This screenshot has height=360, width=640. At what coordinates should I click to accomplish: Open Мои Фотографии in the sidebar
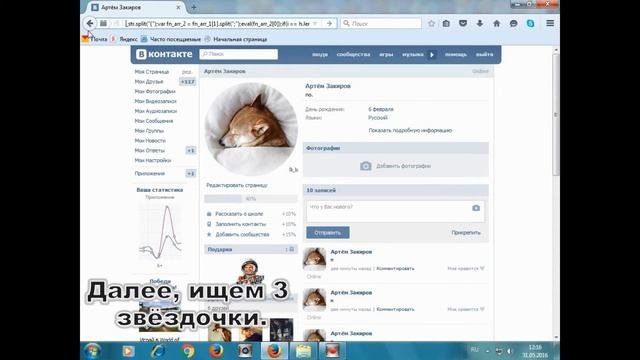click(155, 91)
